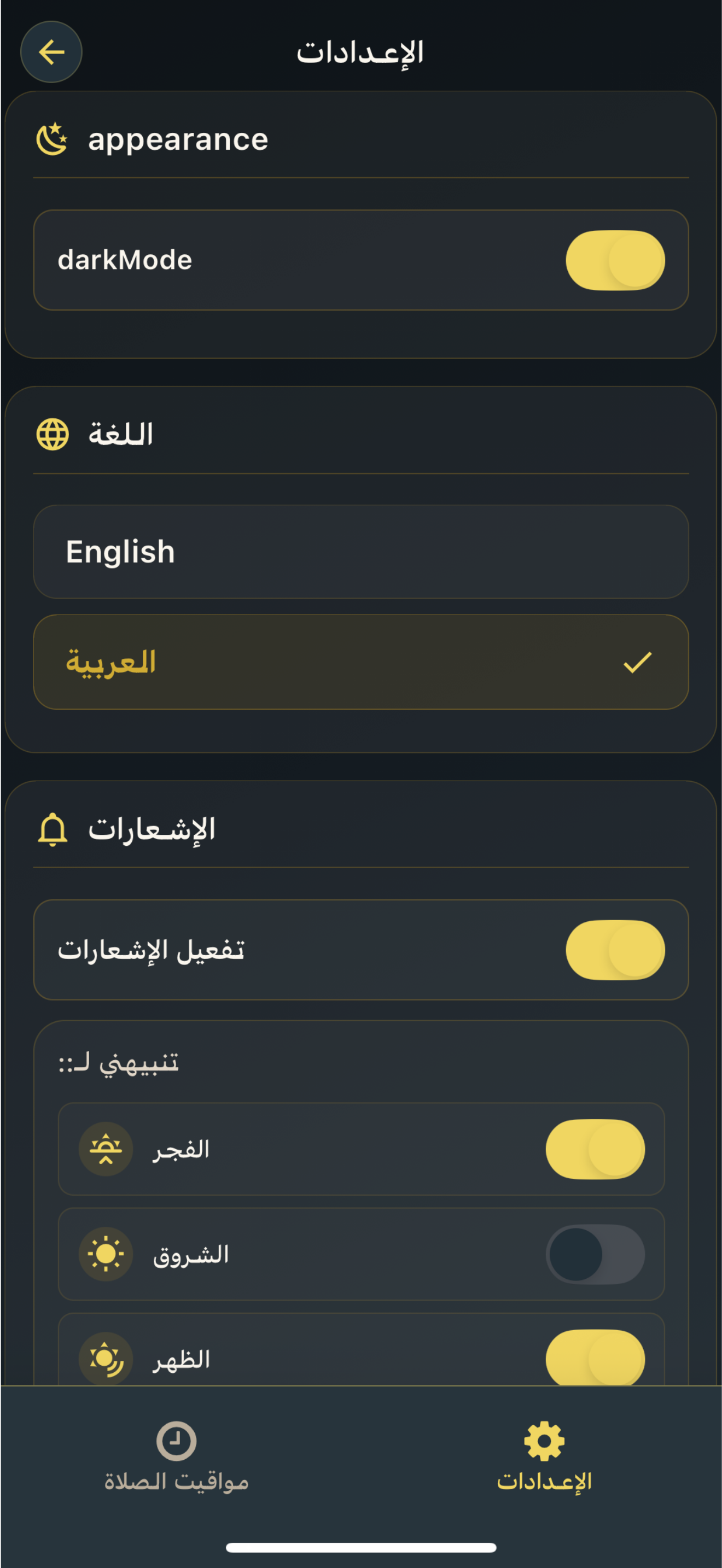Enable the الشروق notification switch

click(x=595, y=1255)
